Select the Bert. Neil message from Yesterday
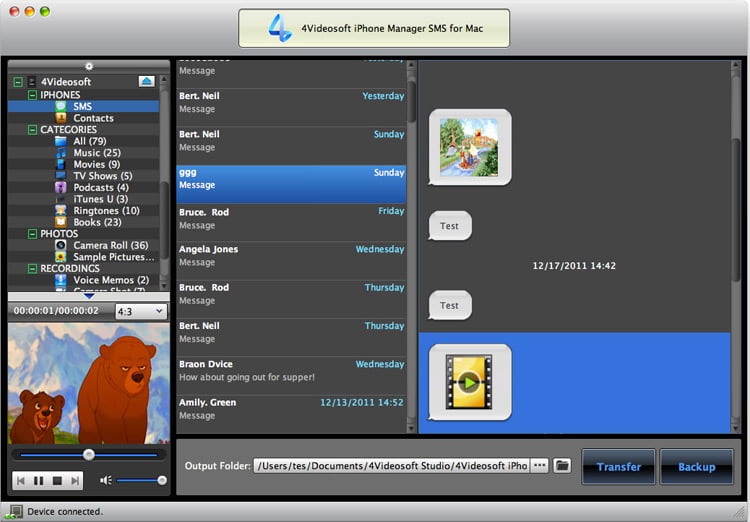The width and height of the screenshot is (750, 522). click(x=291, y=107)
